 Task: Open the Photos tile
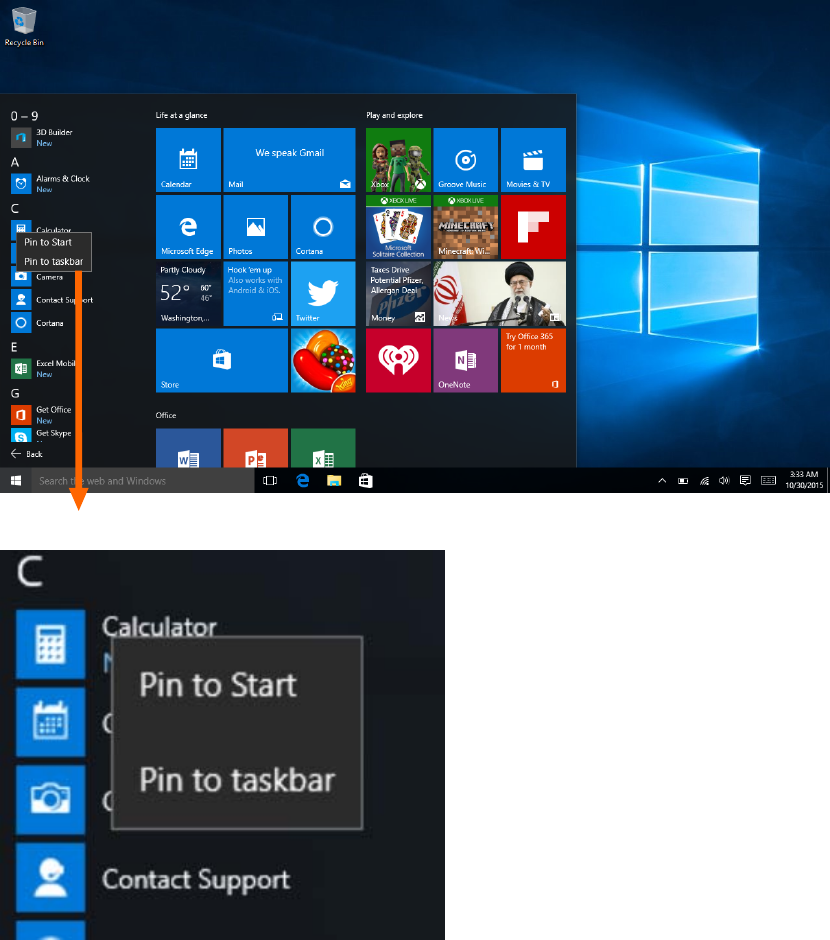(255, 227)
